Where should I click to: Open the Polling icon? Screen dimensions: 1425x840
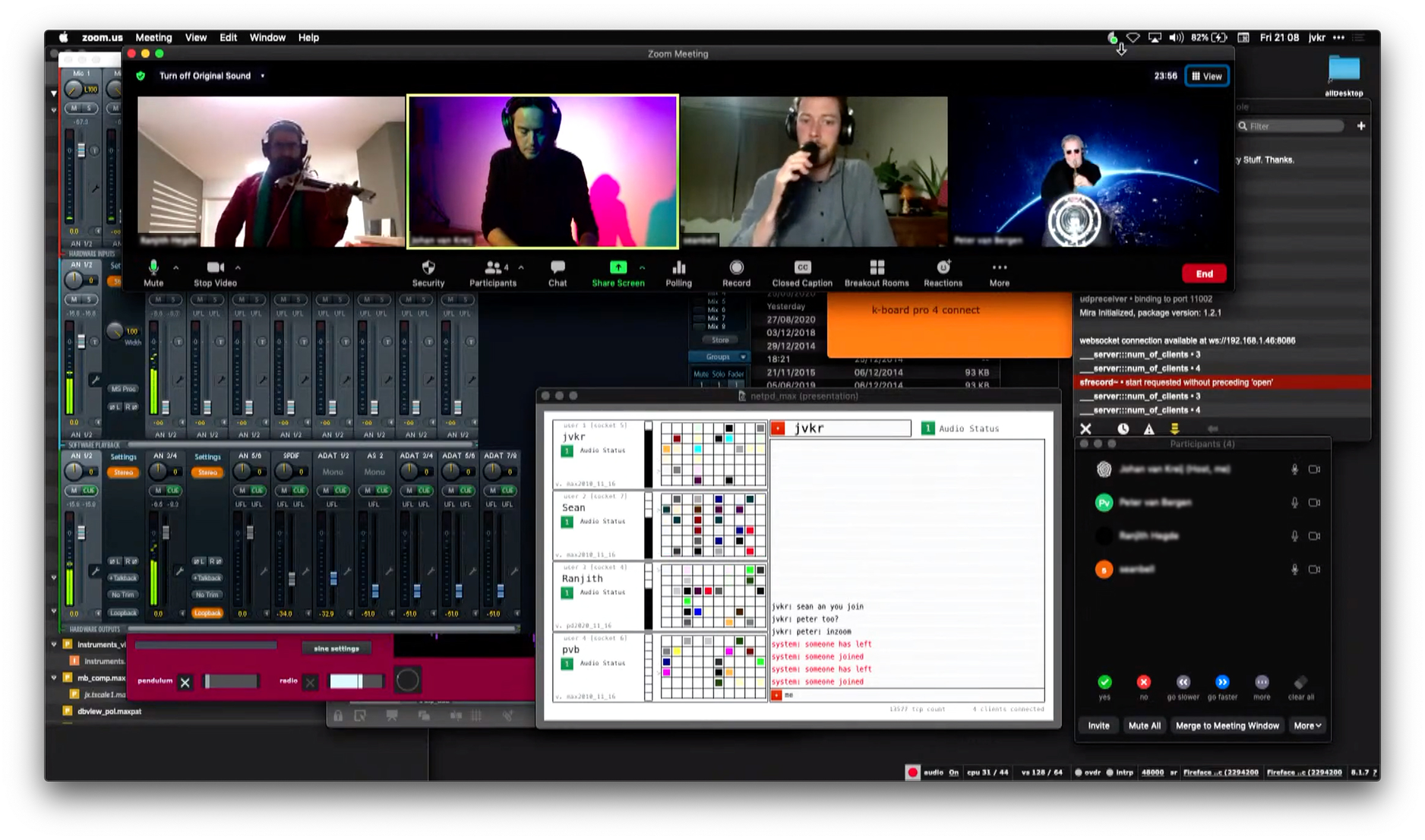[678, 268]
